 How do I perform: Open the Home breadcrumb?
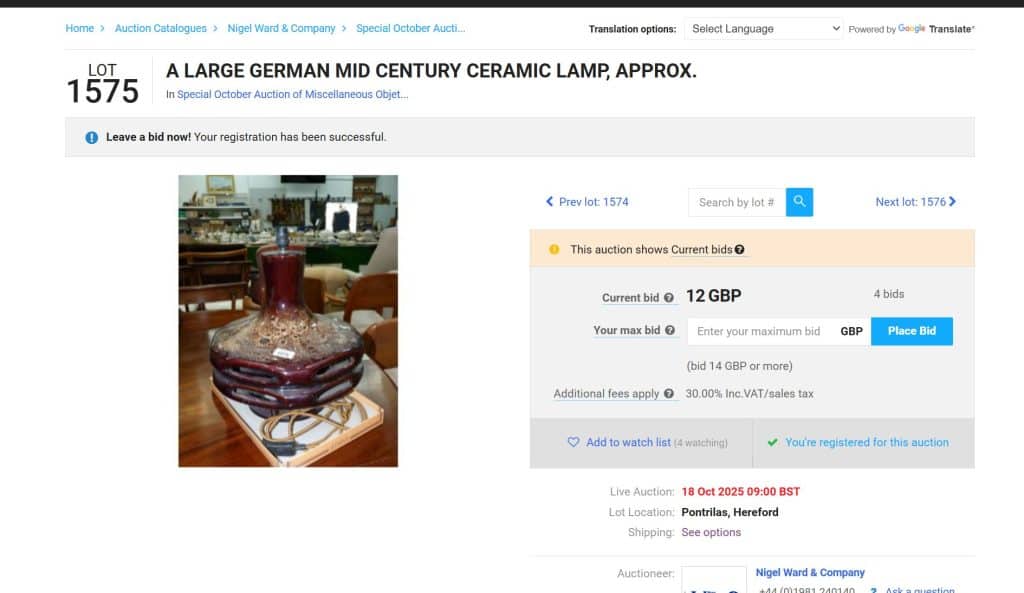point(80,28)
